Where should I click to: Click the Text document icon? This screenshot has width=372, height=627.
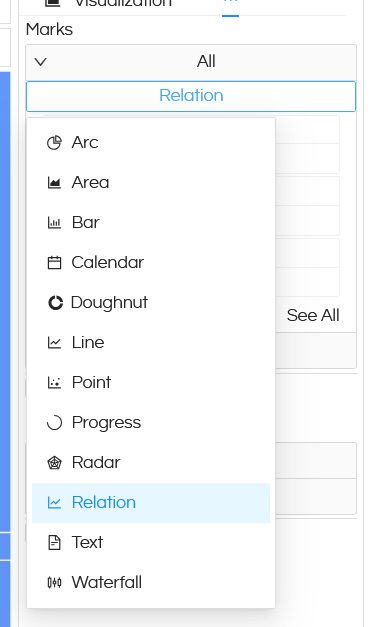(x=54, y=543)
